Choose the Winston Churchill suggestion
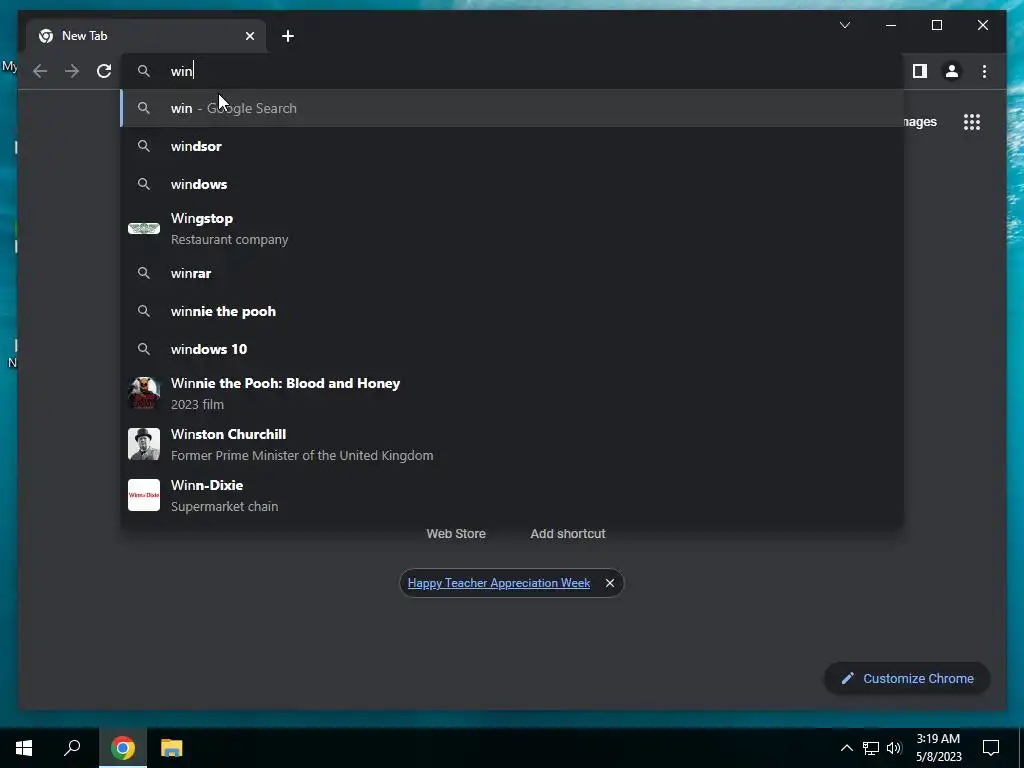 tap(513, 444)
